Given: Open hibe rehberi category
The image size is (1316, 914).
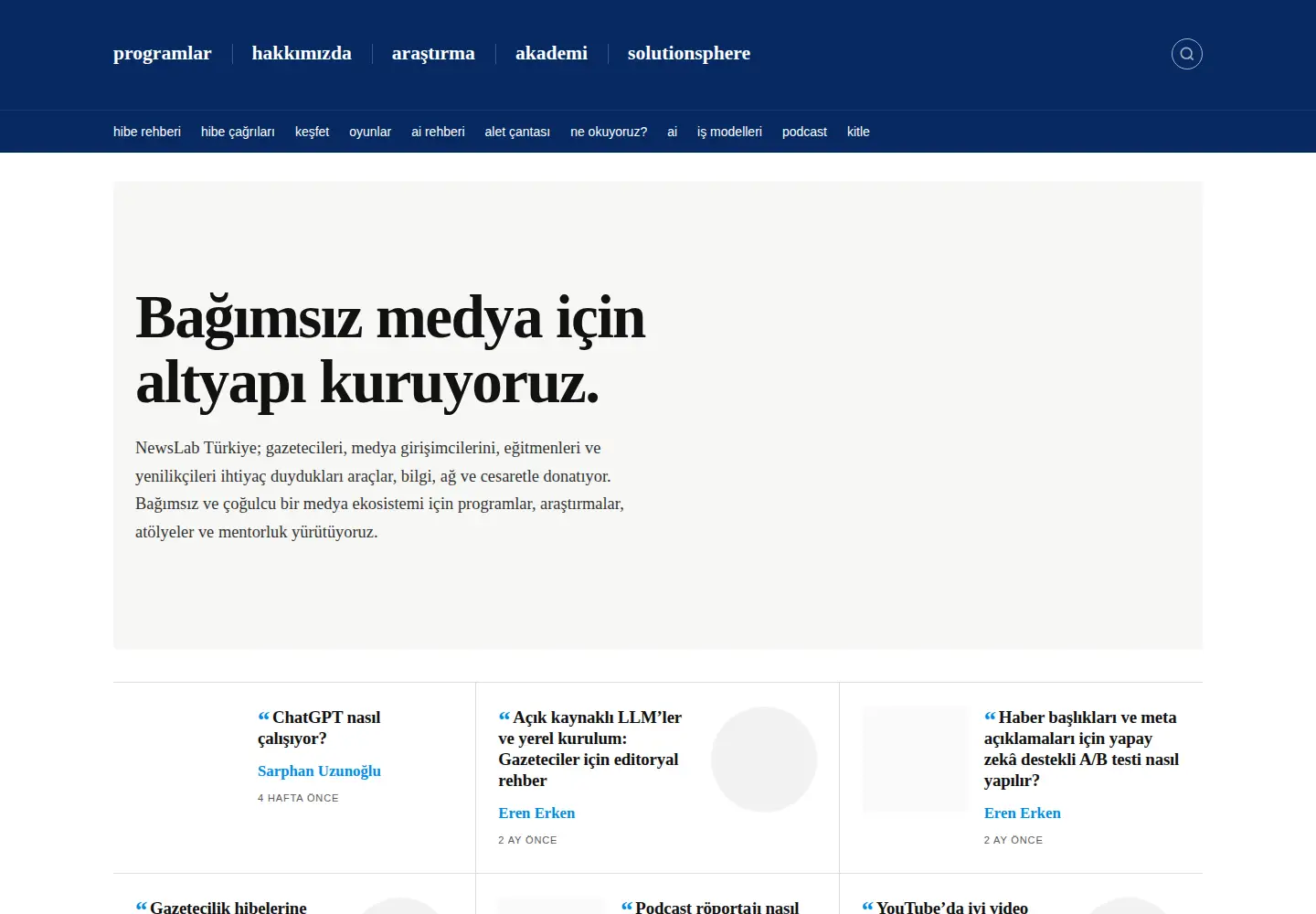Looking at the screenshot, I should 147,132.
